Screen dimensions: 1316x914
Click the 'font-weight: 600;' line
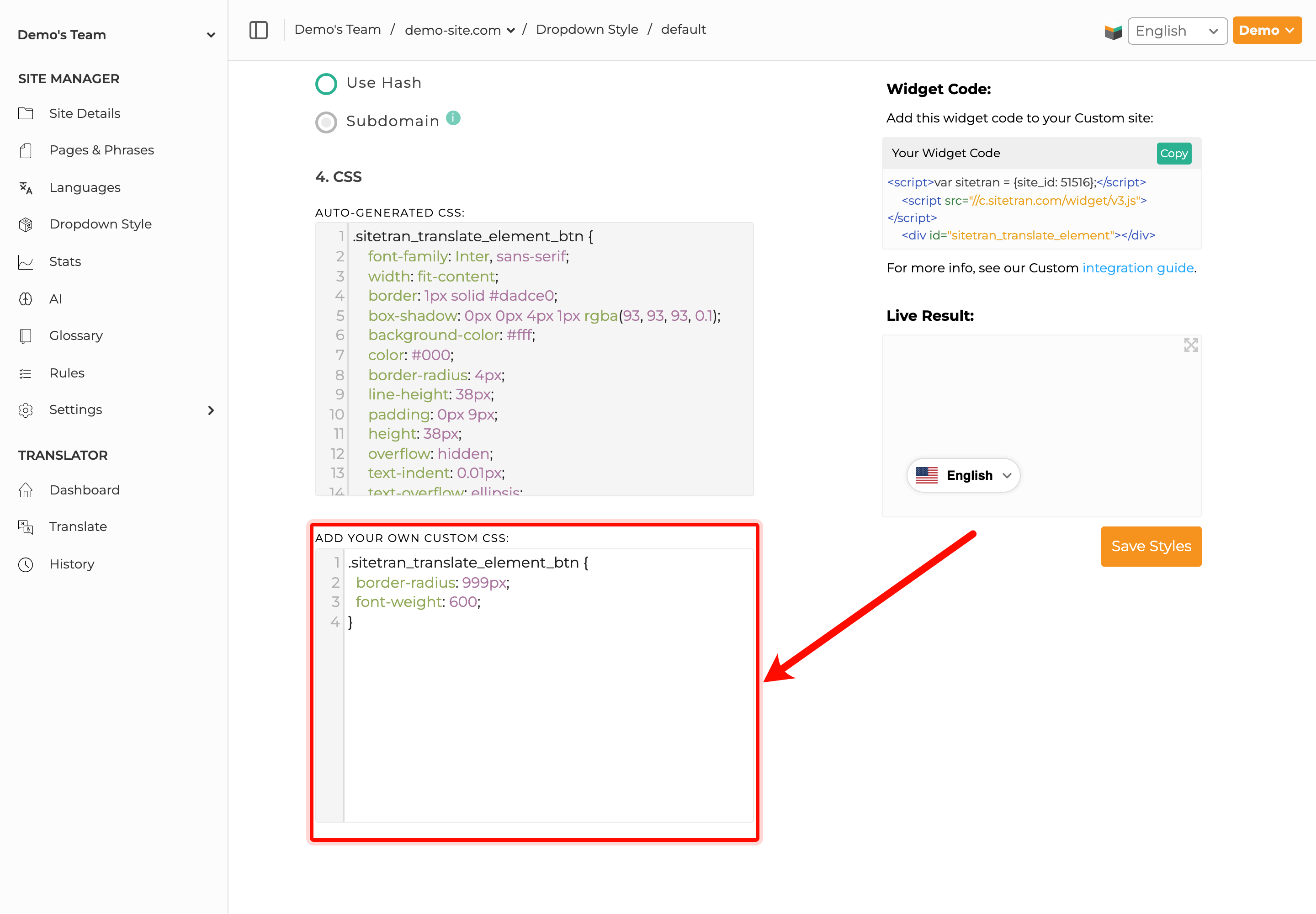coord(418,602)
